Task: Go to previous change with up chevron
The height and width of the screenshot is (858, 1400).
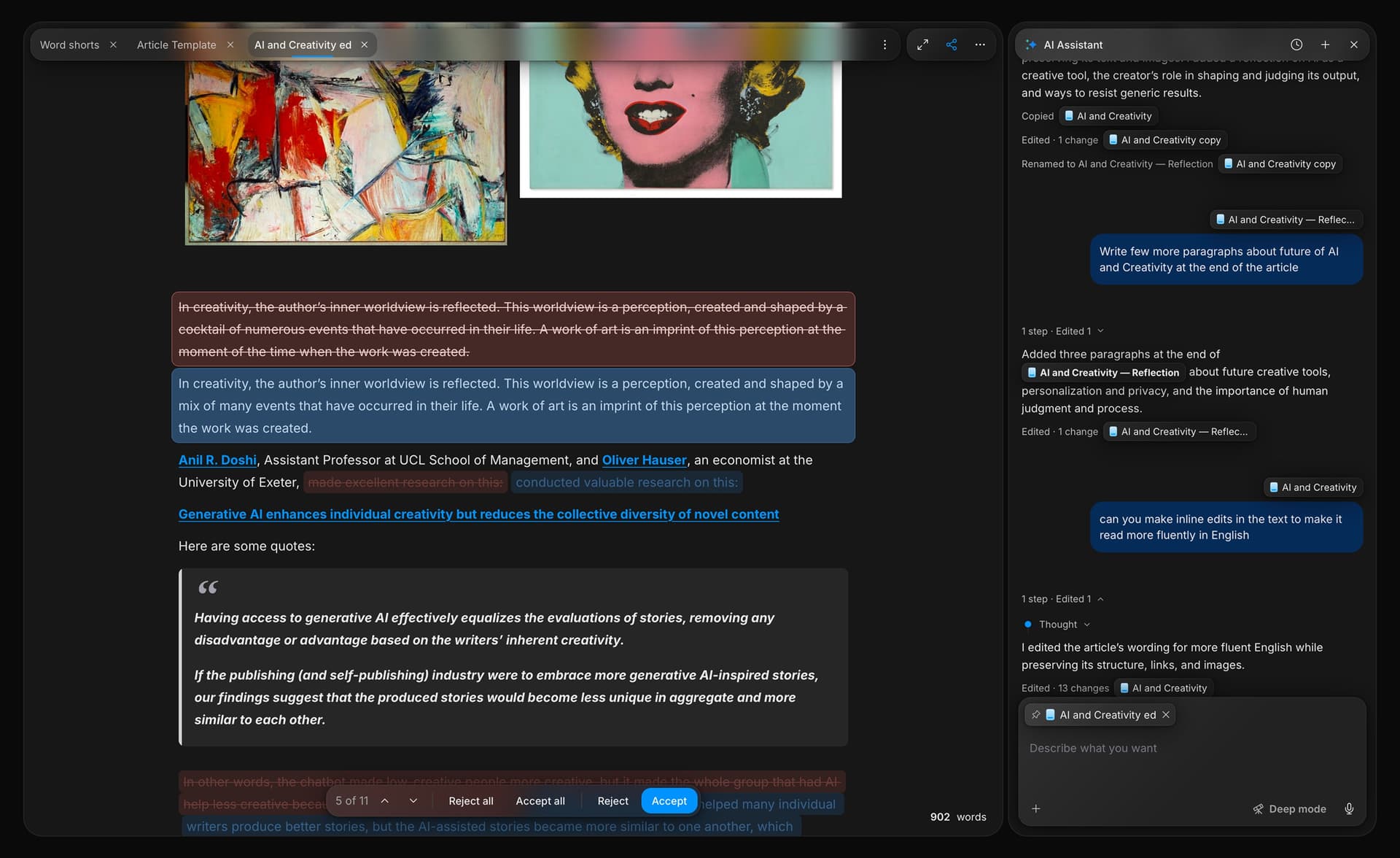Action: point(385,800)
